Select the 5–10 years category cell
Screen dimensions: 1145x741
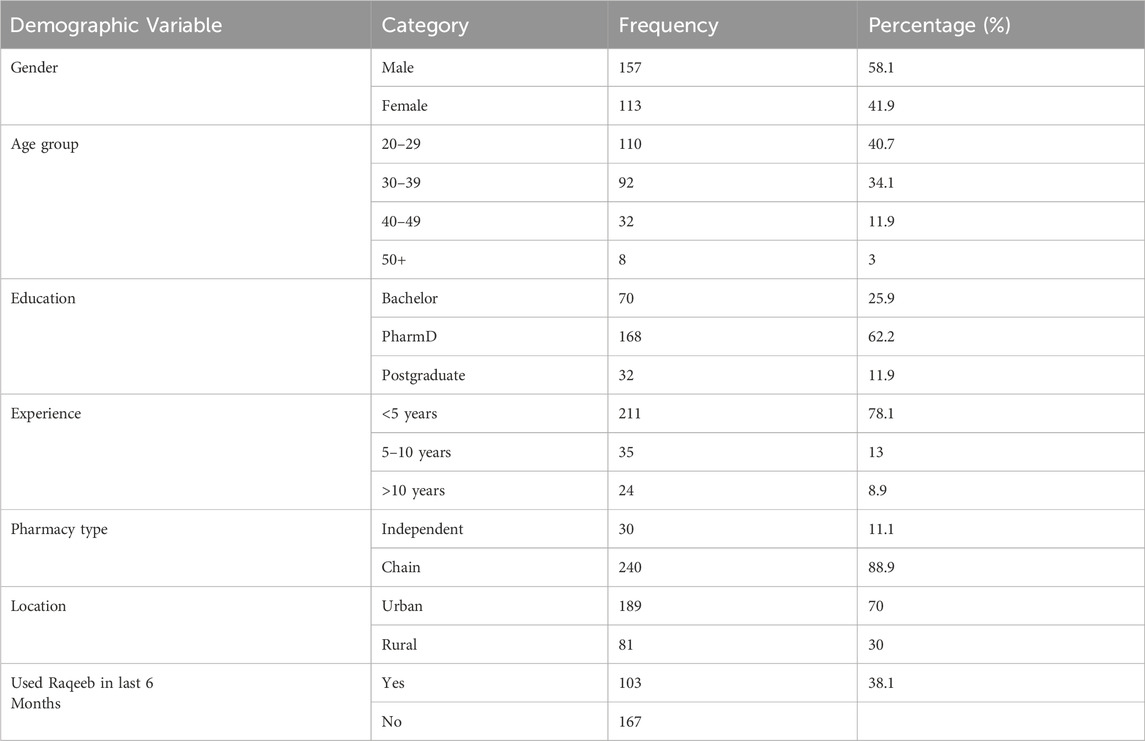click(x=417, y=452)
